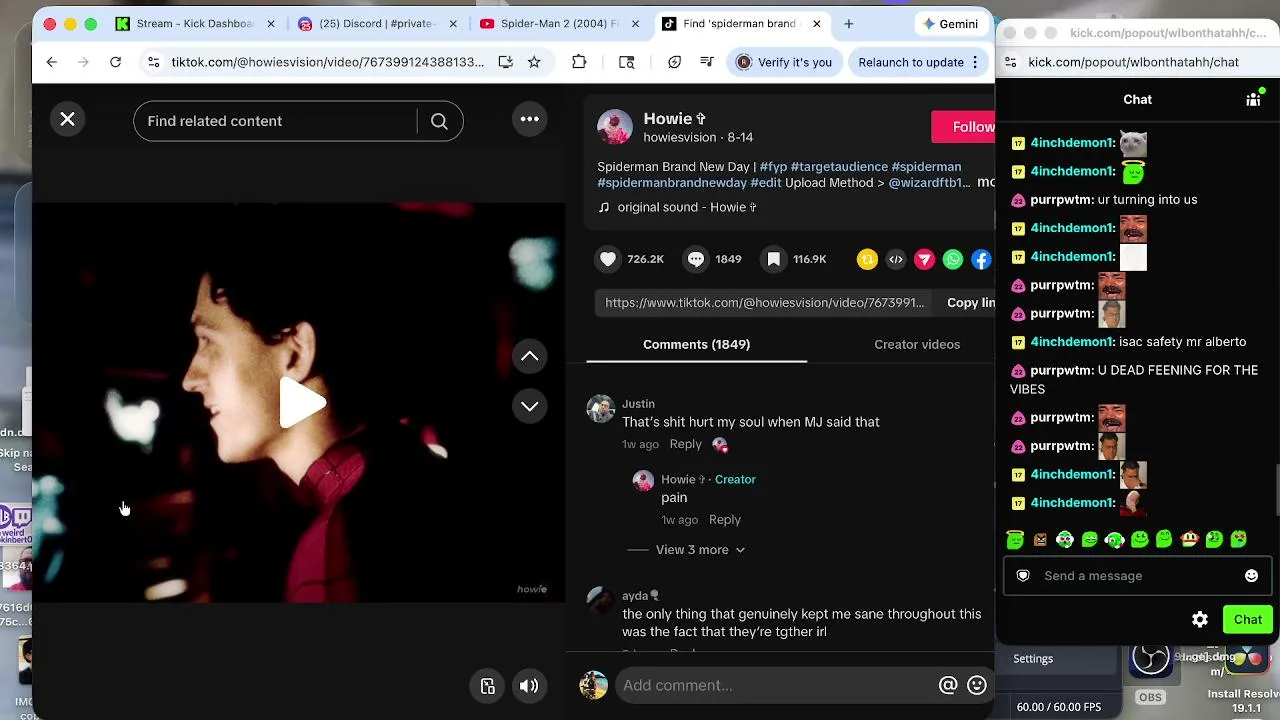Viewport: 1280px width, 720px height.
Task: Click the Add comment text field
Action: pos(775,685)
